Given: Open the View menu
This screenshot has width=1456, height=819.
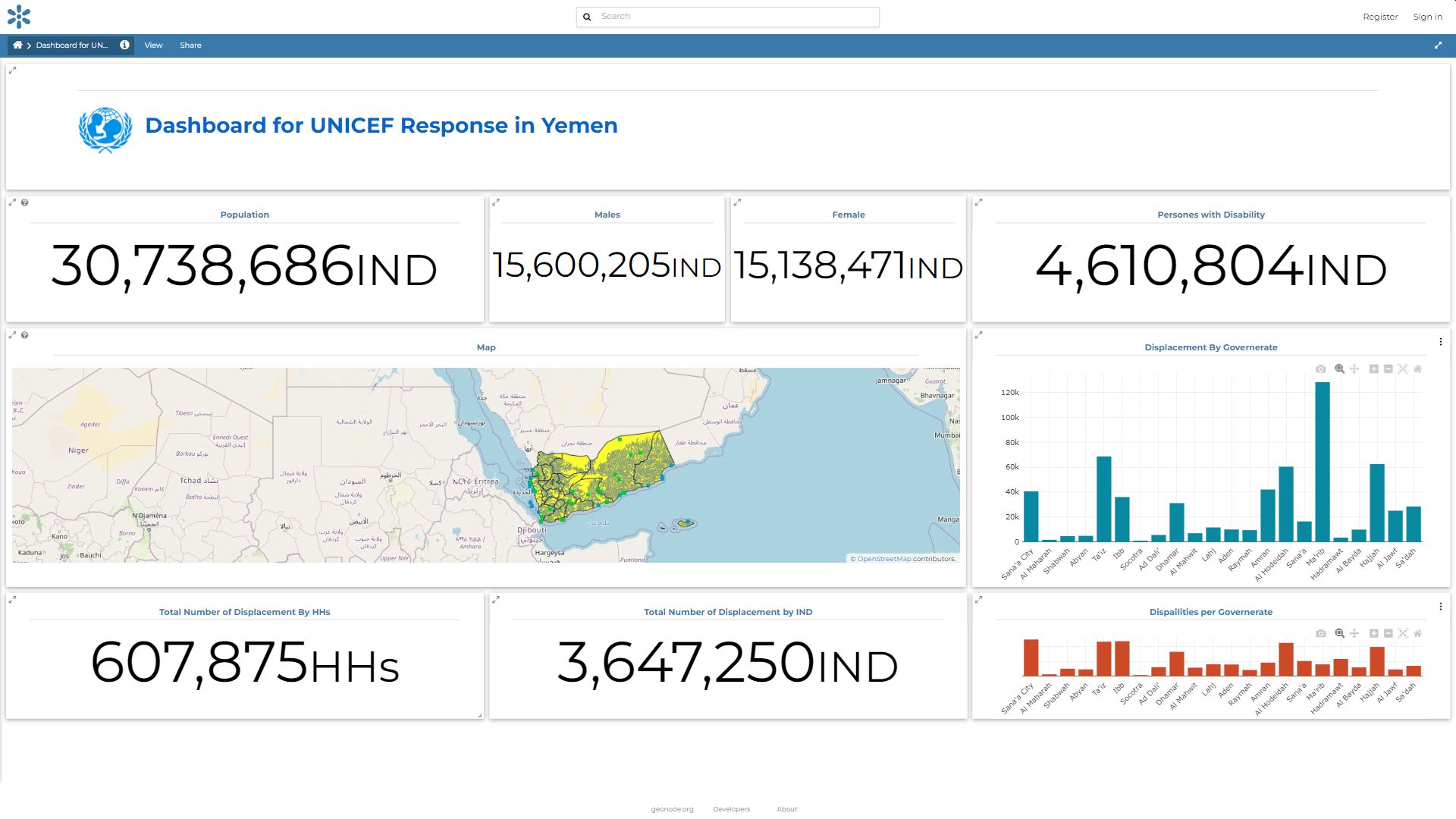Looking at the screenshot, I should [154, 45].
